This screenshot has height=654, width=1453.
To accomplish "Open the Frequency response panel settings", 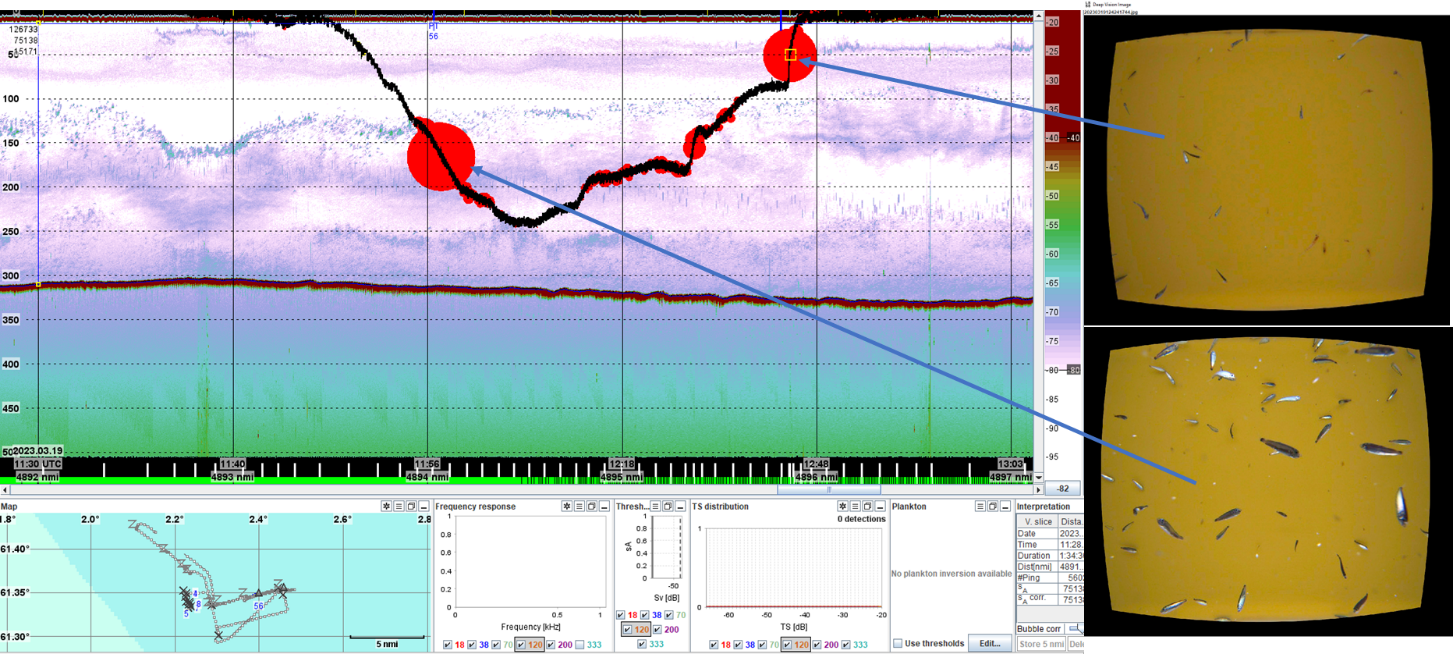I will coord(568,506).
